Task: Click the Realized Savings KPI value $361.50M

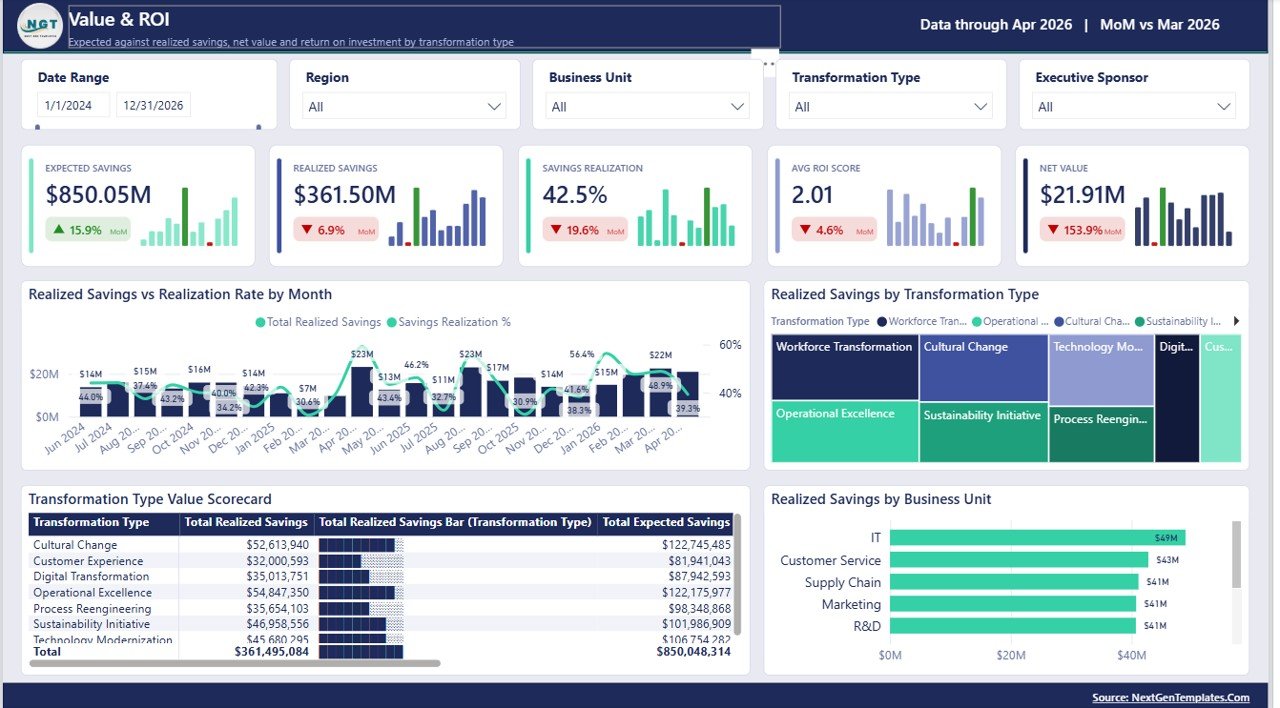Action: [x=345, y=195]
